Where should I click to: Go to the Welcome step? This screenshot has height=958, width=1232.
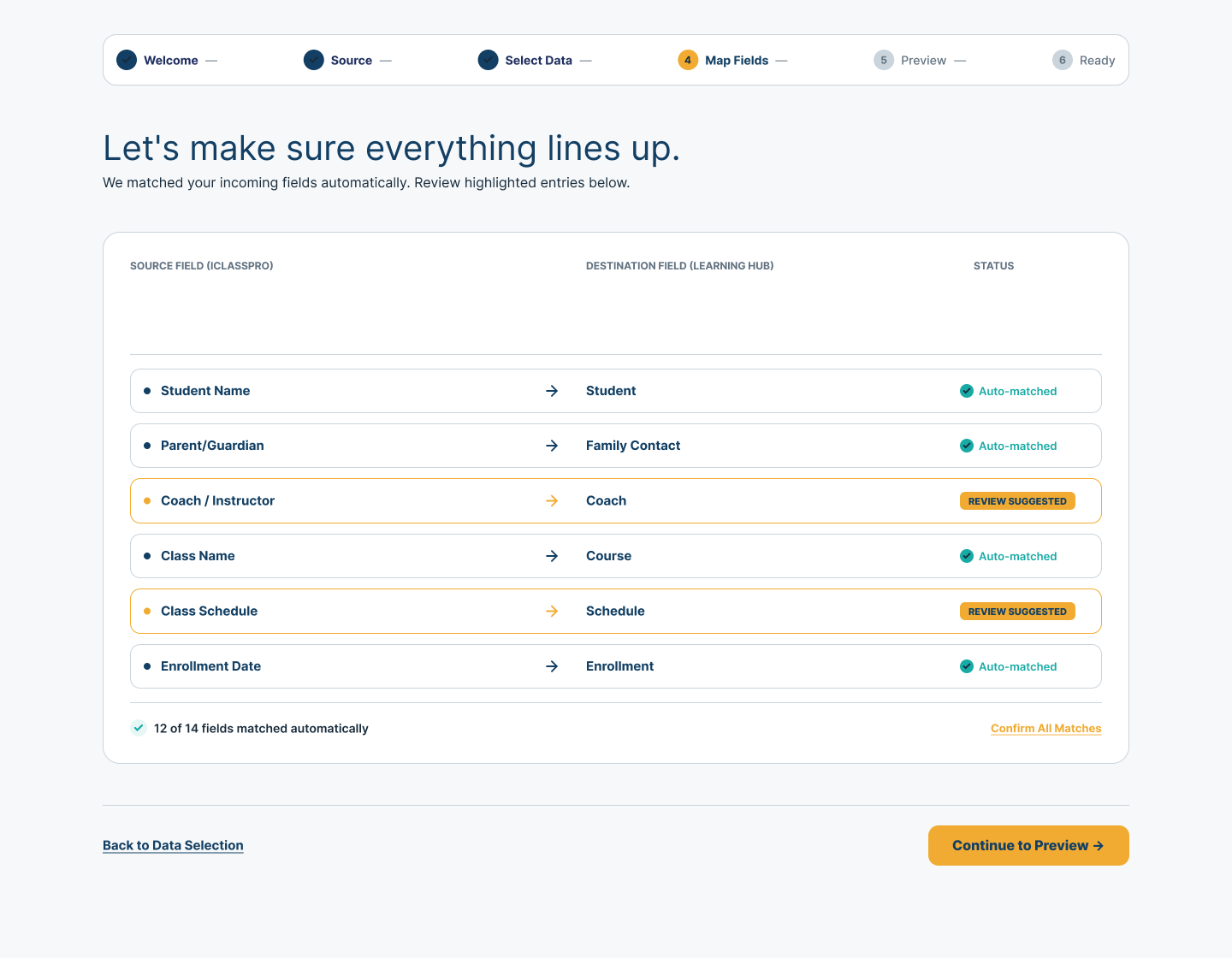[171, 61]
